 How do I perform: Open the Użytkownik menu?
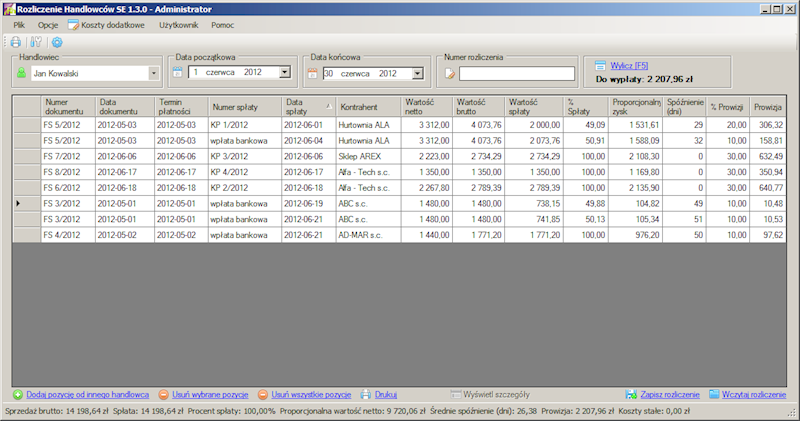click(179, 25)
